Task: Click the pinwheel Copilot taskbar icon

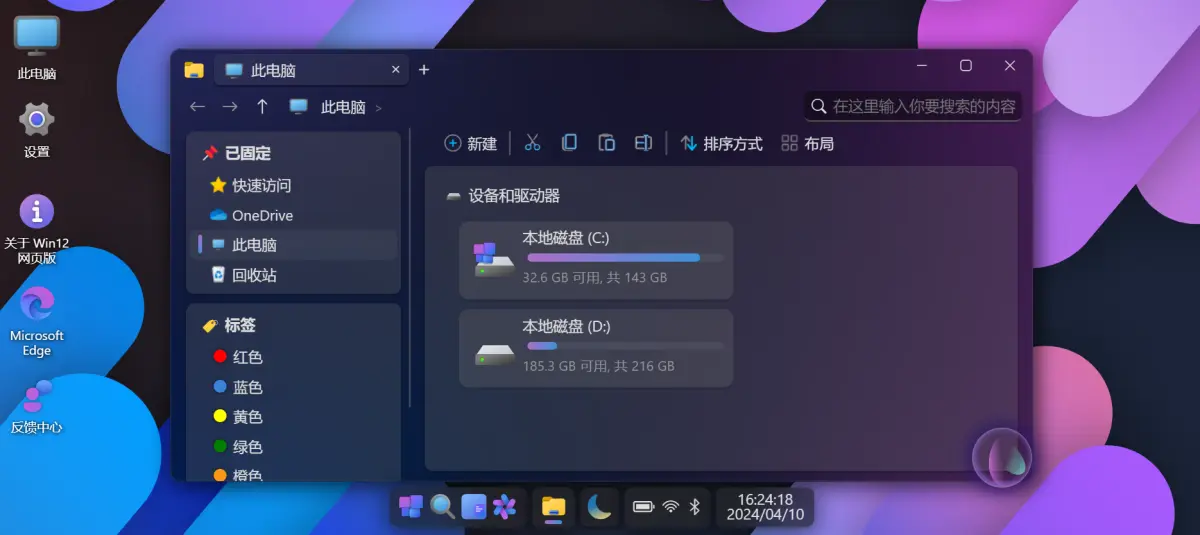Action: pos(505,507)
